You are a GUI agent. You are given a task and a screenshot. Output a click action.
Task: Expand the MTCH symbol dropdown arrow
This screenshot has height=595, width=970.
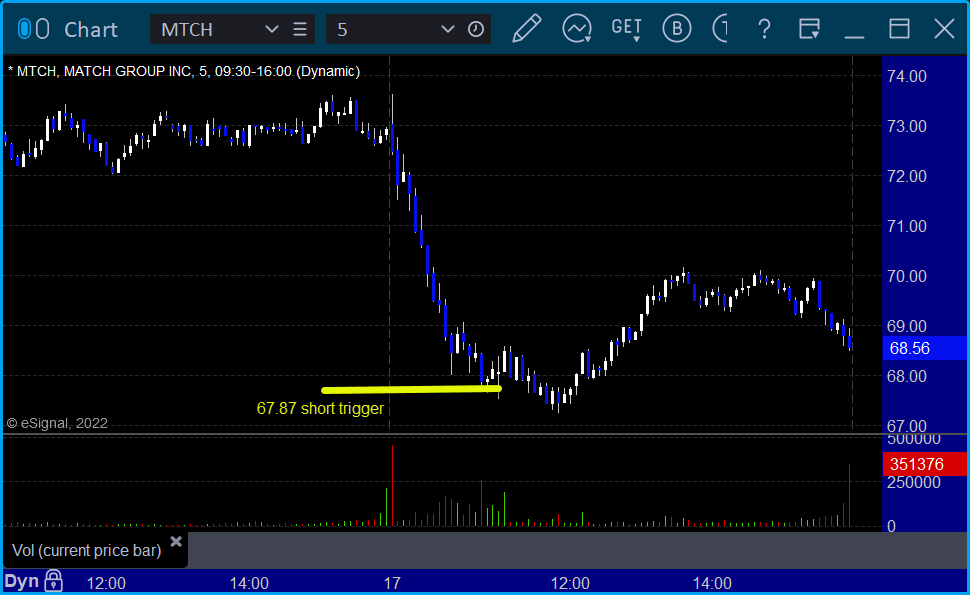tap(272, 29)
